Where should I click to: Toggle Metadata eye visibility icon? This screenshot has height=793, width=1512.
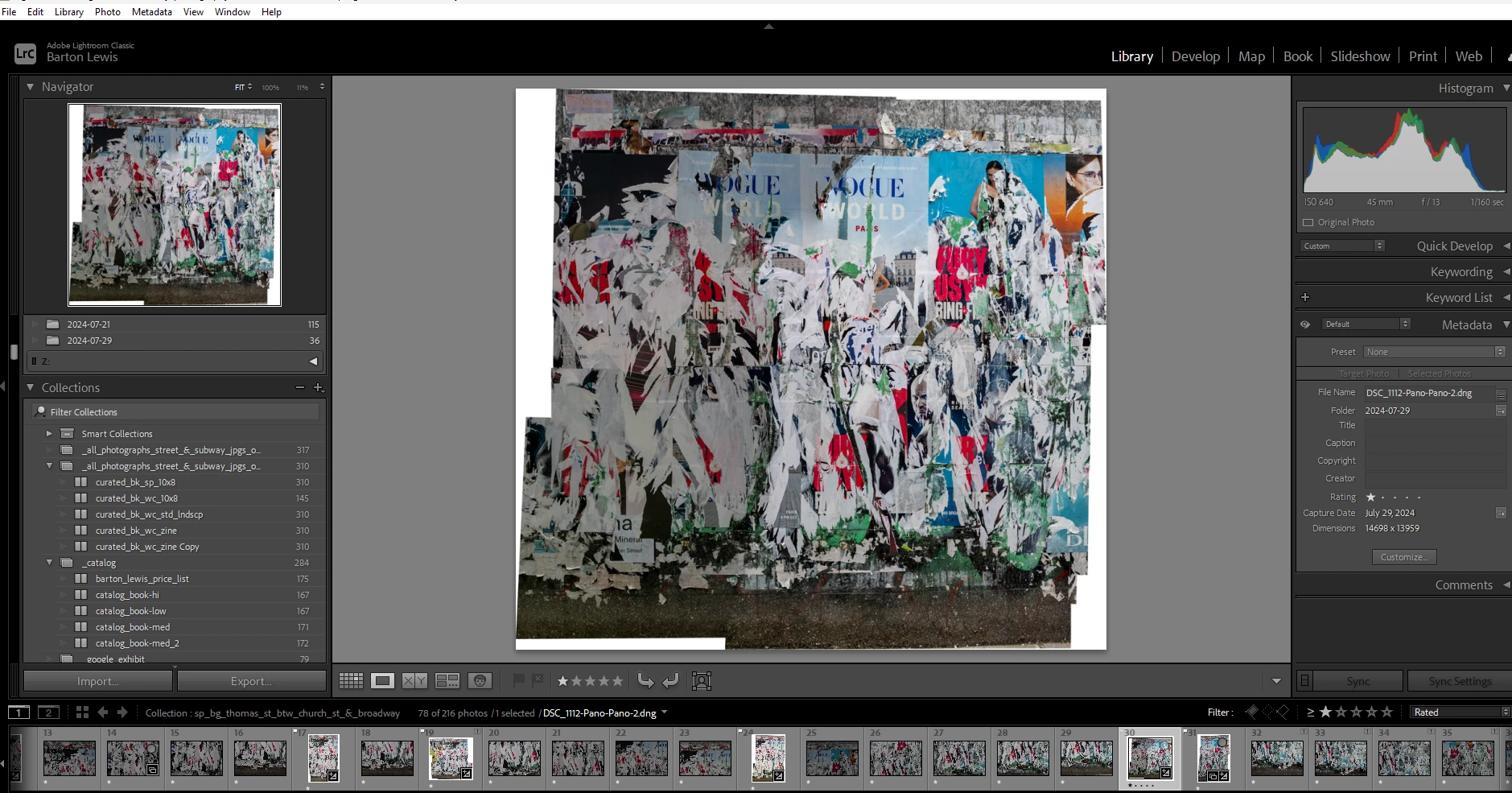(x=1305, y=324)
